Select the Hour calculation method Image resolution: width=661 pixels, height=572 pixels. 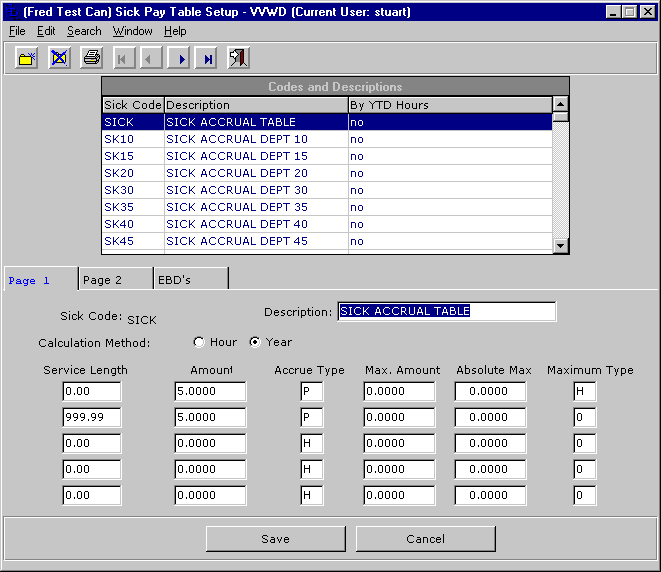click(198, 342)
